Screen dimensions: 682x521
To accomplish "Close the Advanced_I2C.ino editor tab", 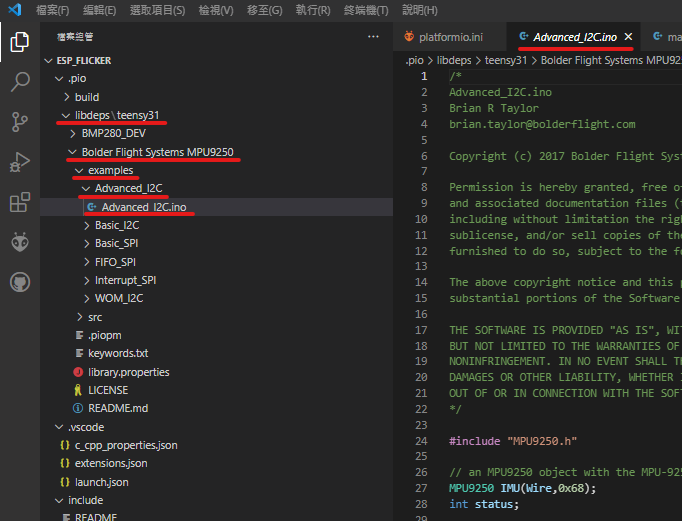I will tap(628, 37).
